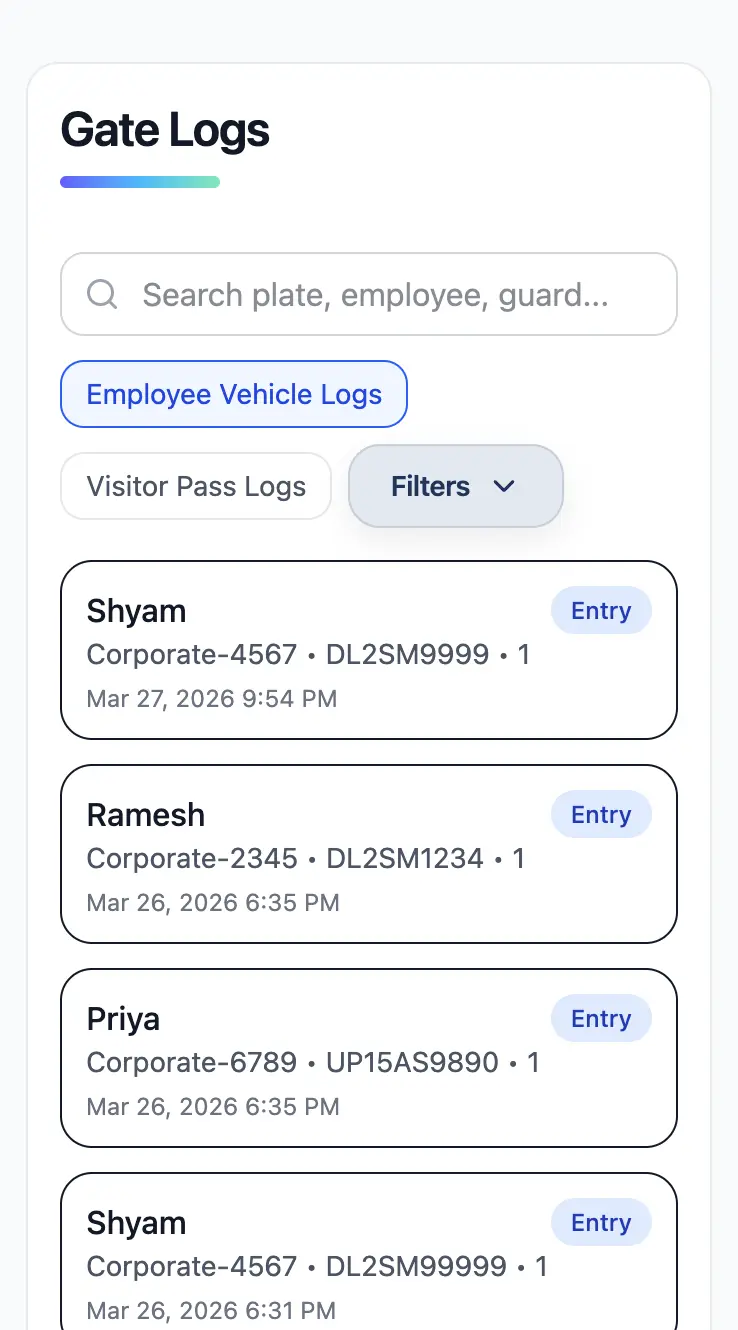The width and height of the screenshot is (738, 1330).
Task: Open the Filters dropdown button
Action: click(455, 486)
